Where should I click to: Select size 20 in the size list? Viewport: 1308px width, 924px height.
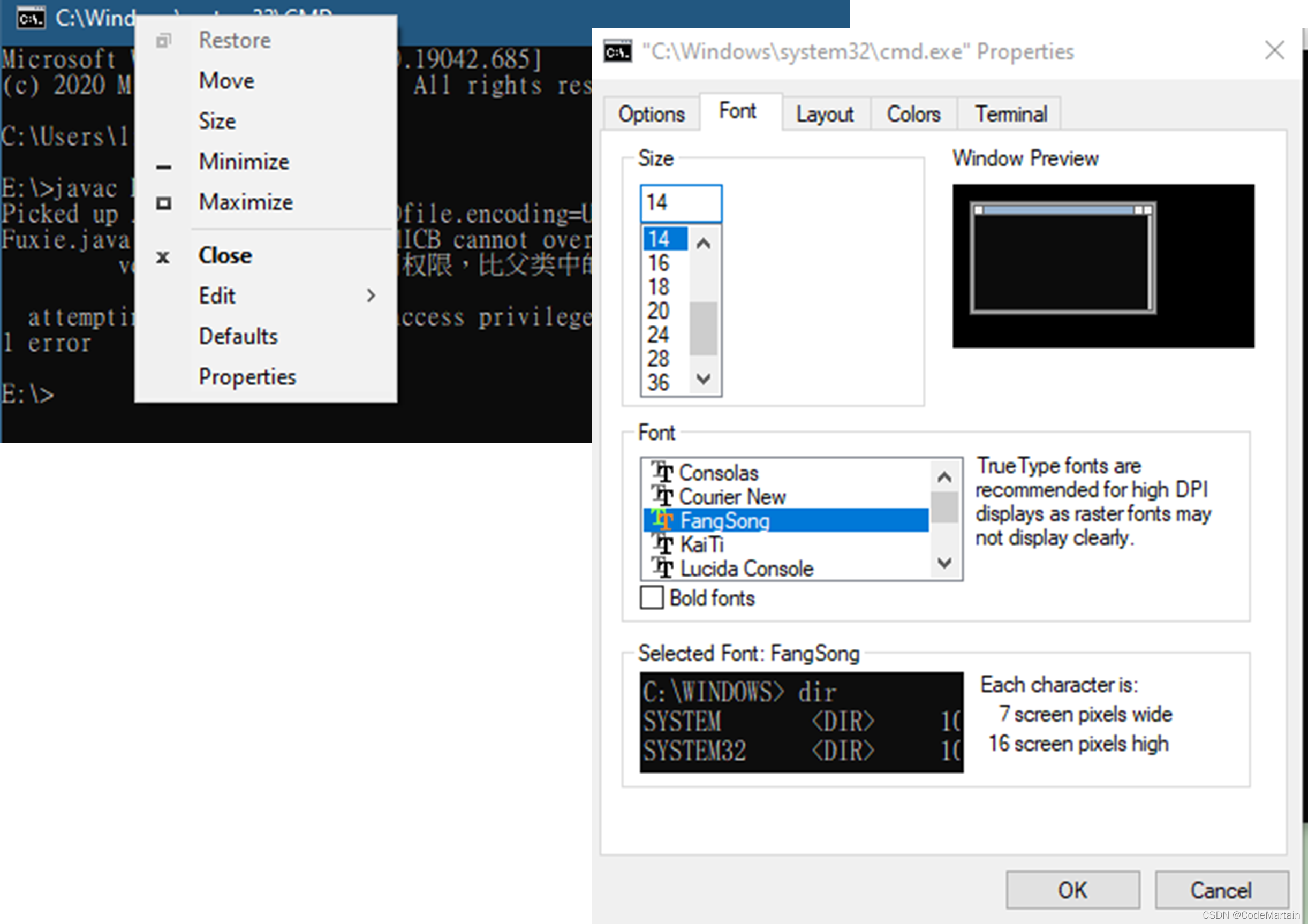tap(666, 310)
